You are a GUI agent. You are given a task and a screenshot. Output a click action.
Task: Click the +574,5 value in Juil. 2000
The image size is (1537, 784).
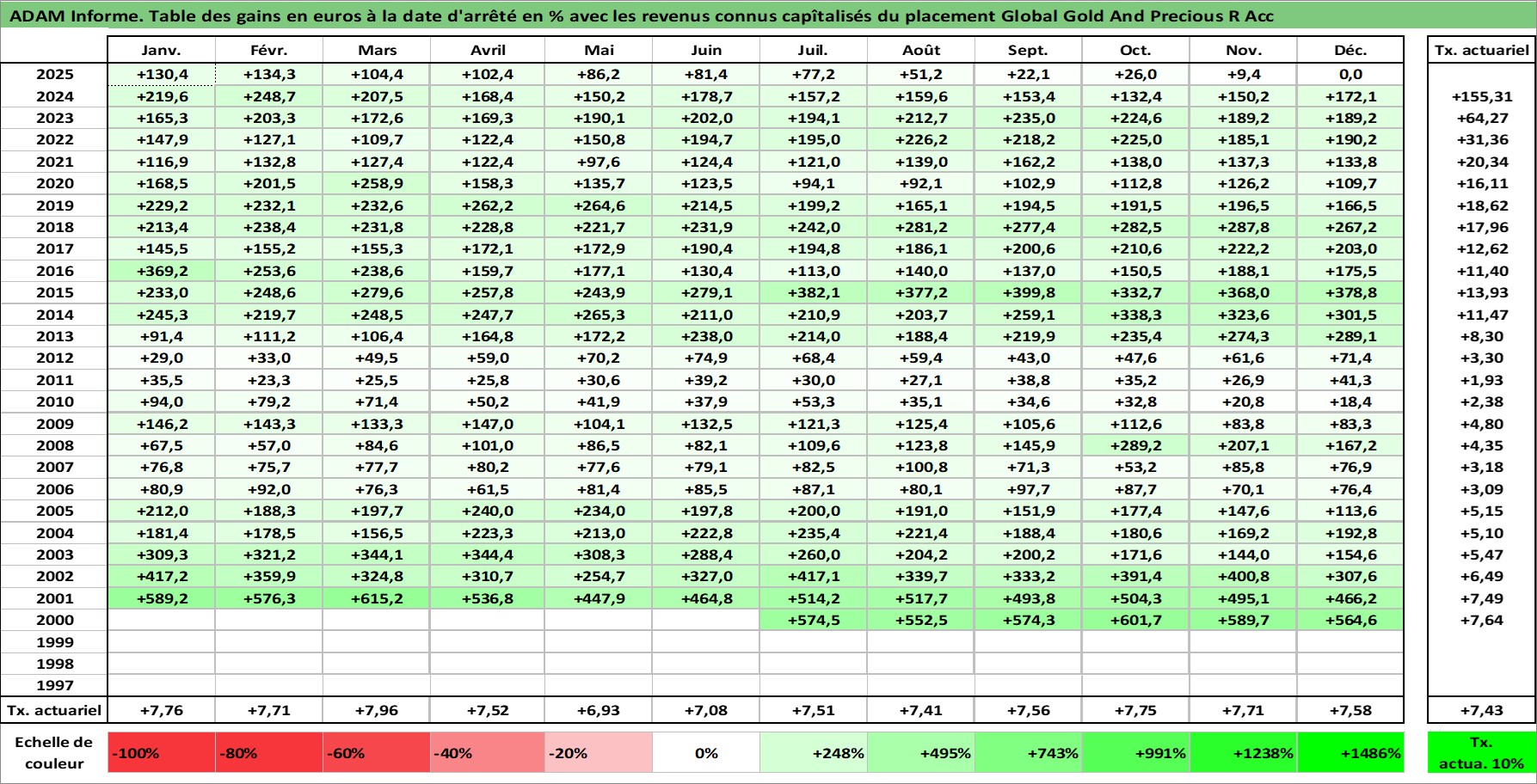coord(814,620)
